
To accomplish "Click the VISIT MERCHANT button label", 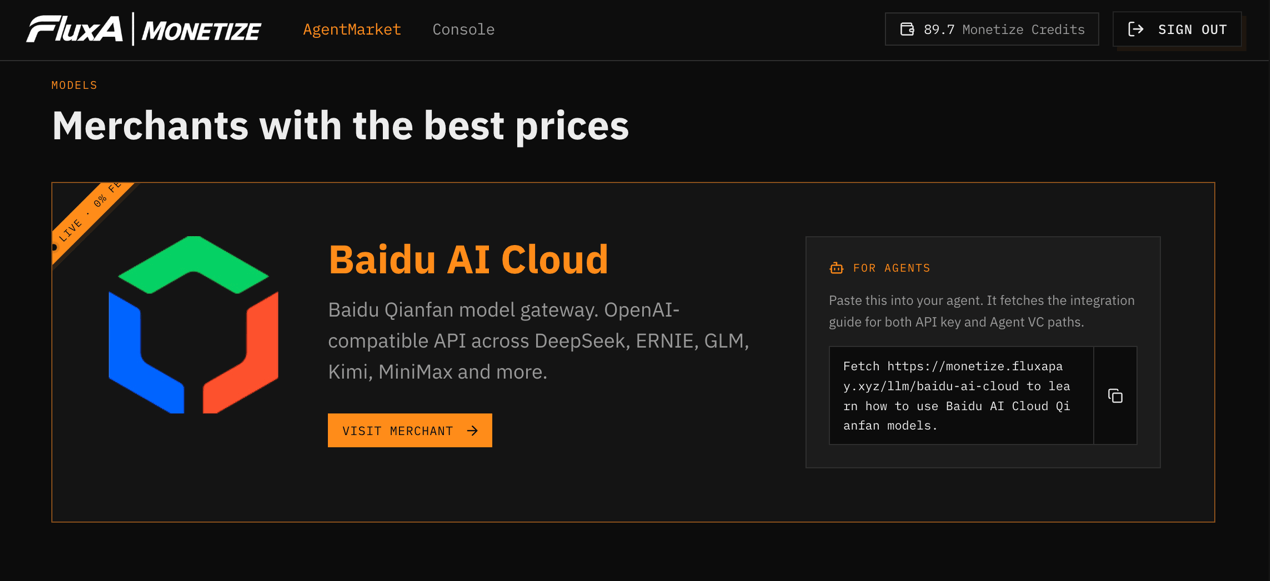I will [398, 431].
